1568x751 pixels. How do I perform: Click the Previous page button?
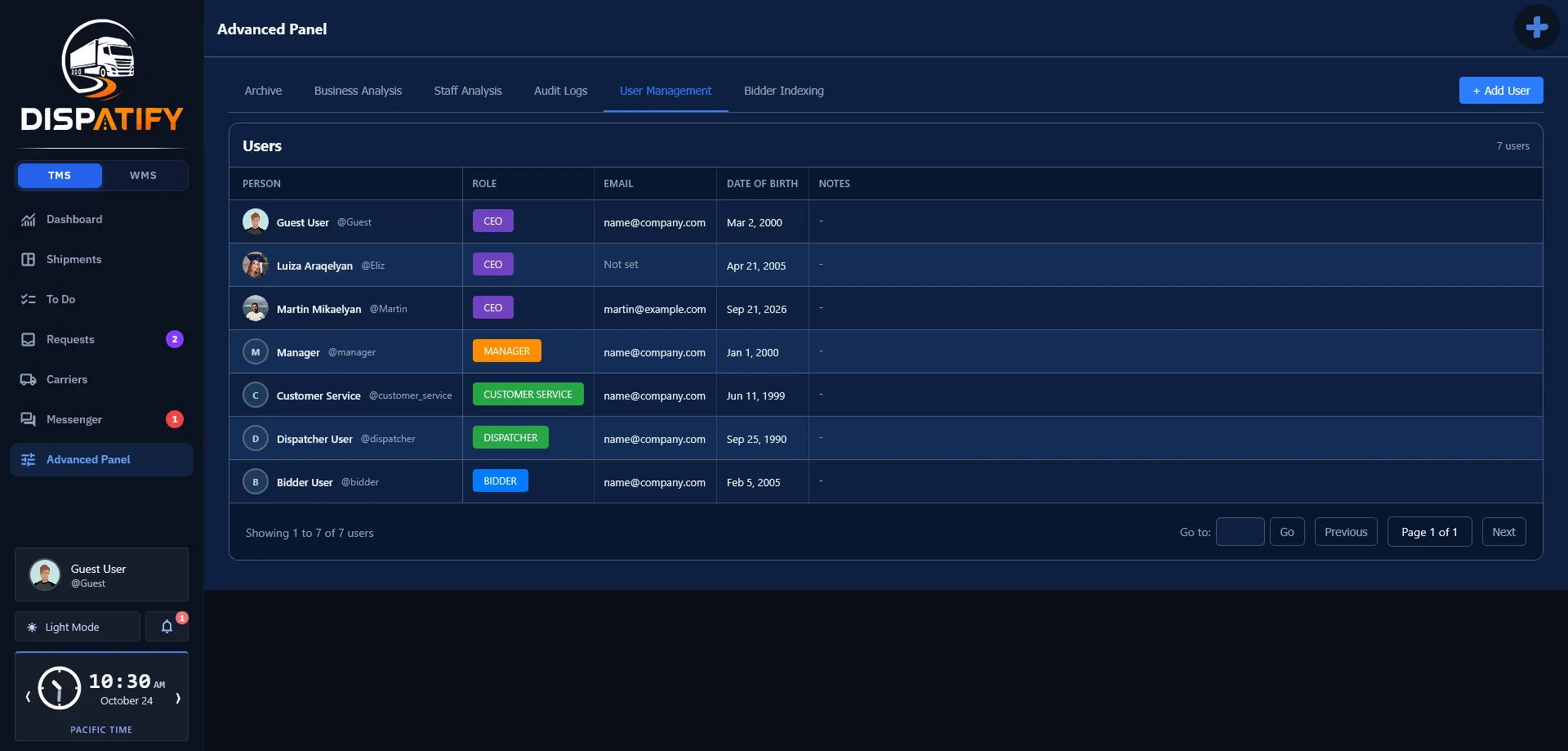(1346, 532)
